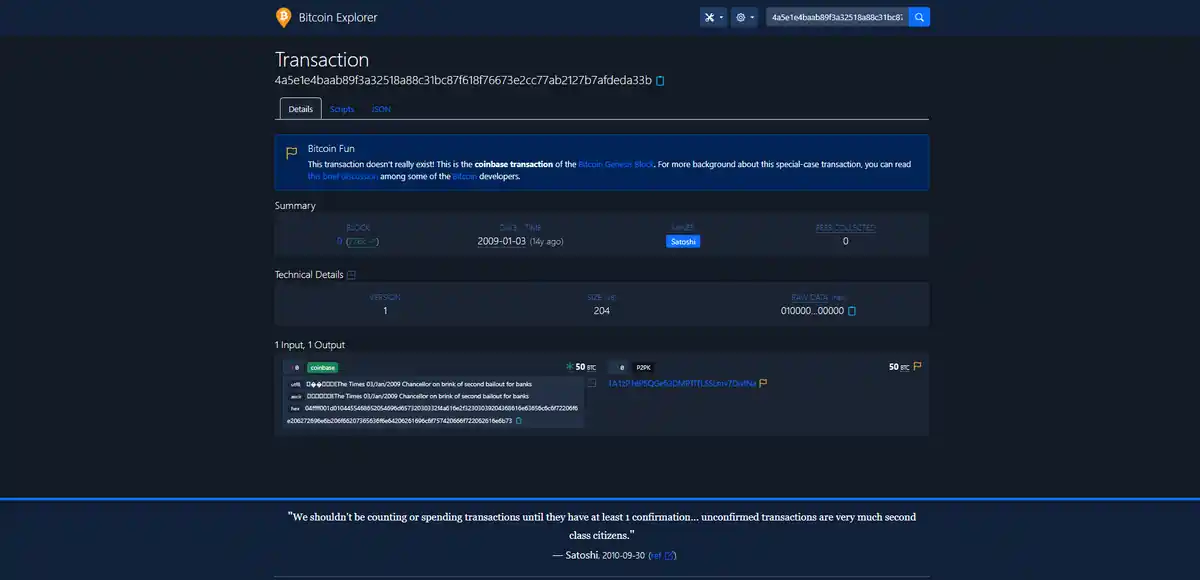Open the settings gear dropdown
This screenshot has height=580, width=1200.
[744, 17]
